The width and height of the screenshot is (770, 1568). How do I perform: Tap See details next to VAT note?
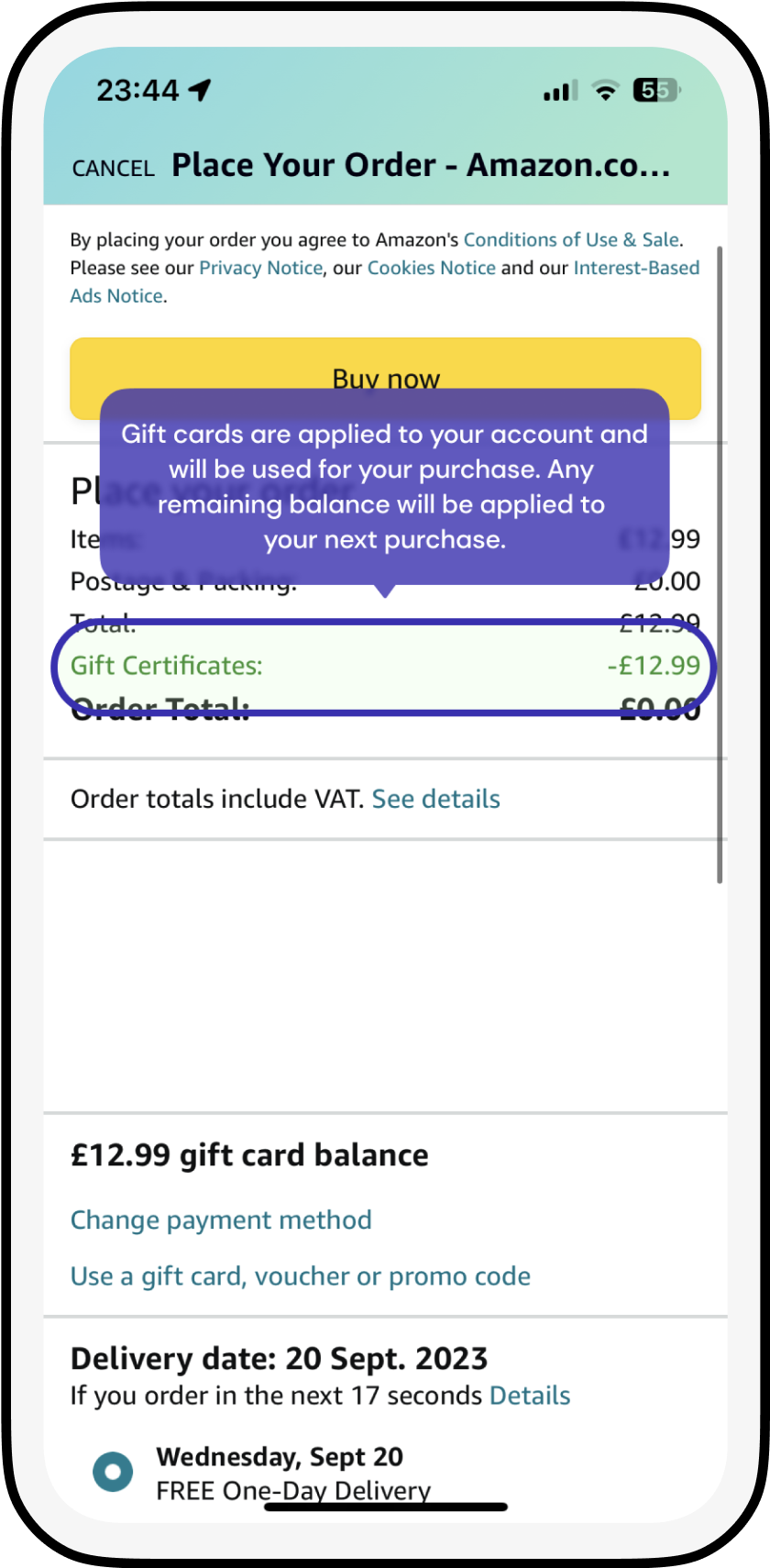[x=436, y=799]
